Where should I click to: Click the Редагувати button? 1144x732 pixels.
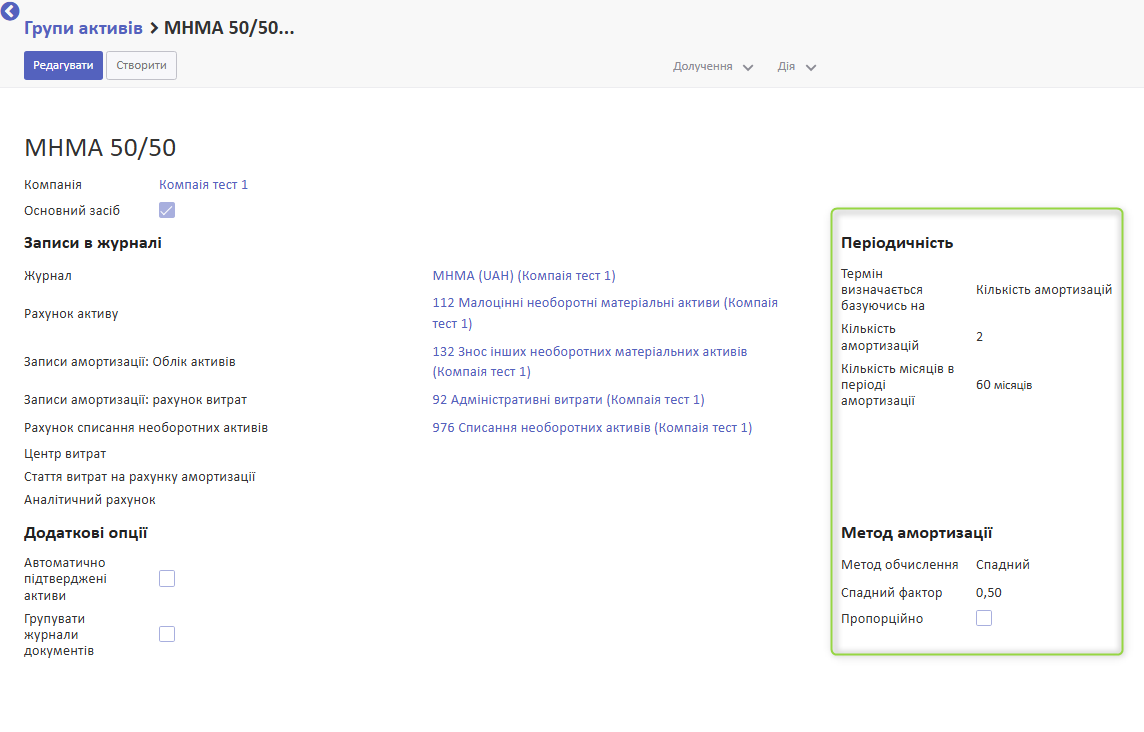point(63,66)
